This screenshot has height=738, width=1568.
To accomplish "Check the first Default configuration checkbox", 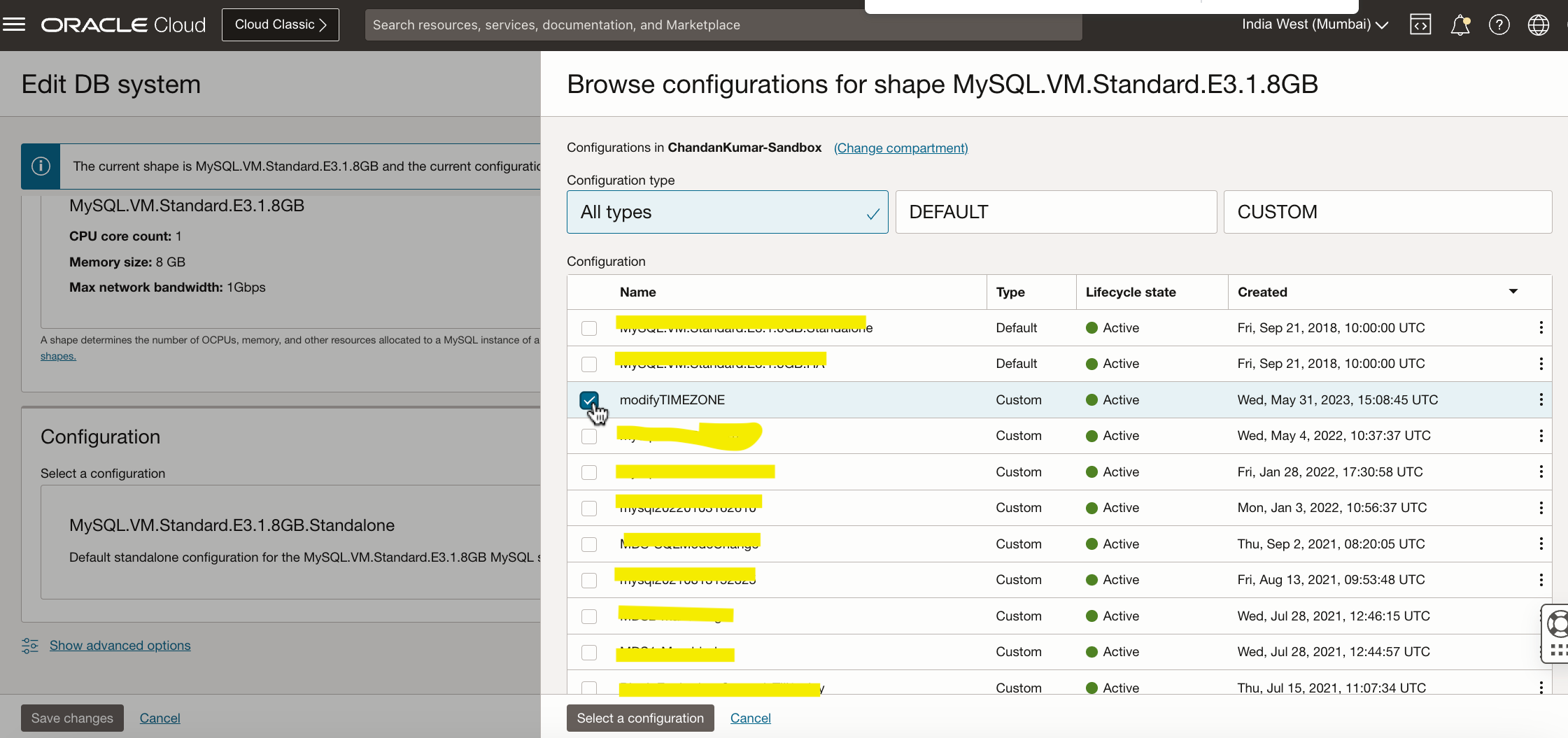I will point(589,328).
